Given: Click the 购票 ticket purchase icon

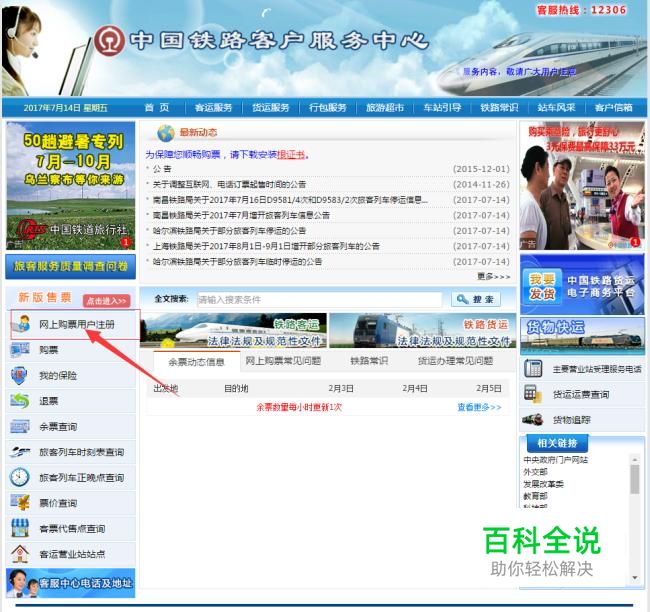Looking at the screenshot, I should [x=20, y=350].
